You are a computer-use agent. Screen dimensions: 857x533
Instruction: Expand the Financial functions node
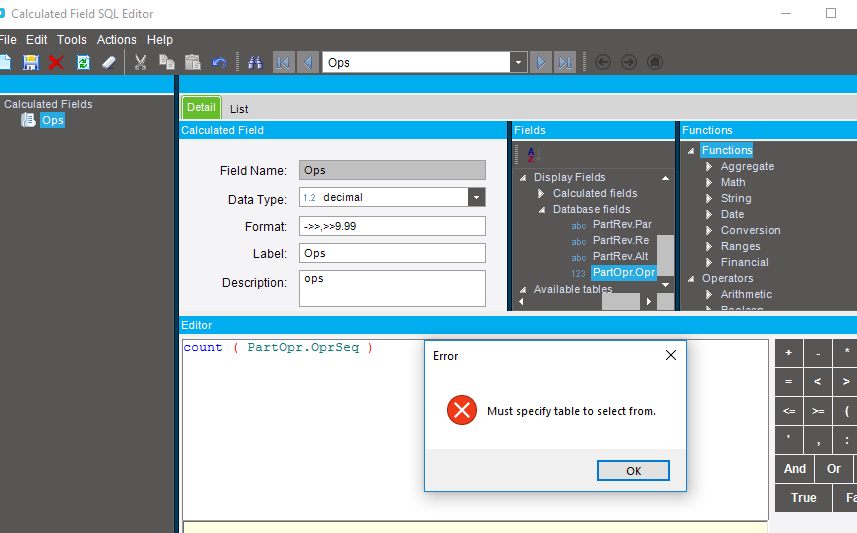(709, 262)
